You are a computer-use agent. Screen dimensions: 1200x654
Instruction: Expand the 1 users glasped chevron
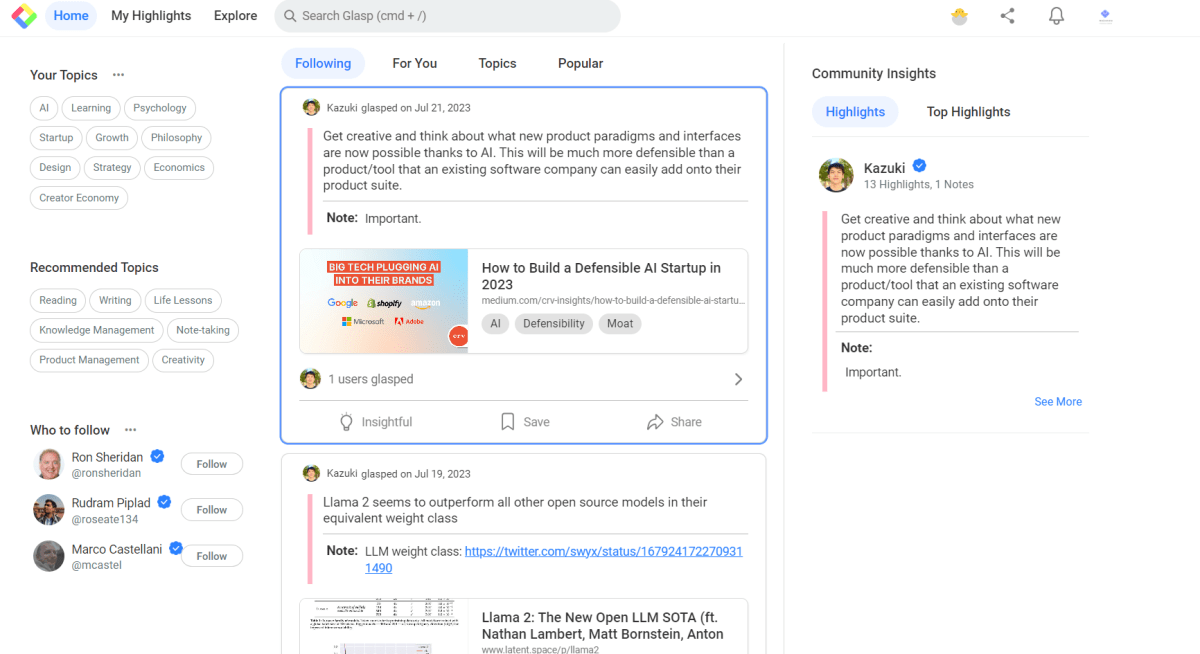point(738,379)
